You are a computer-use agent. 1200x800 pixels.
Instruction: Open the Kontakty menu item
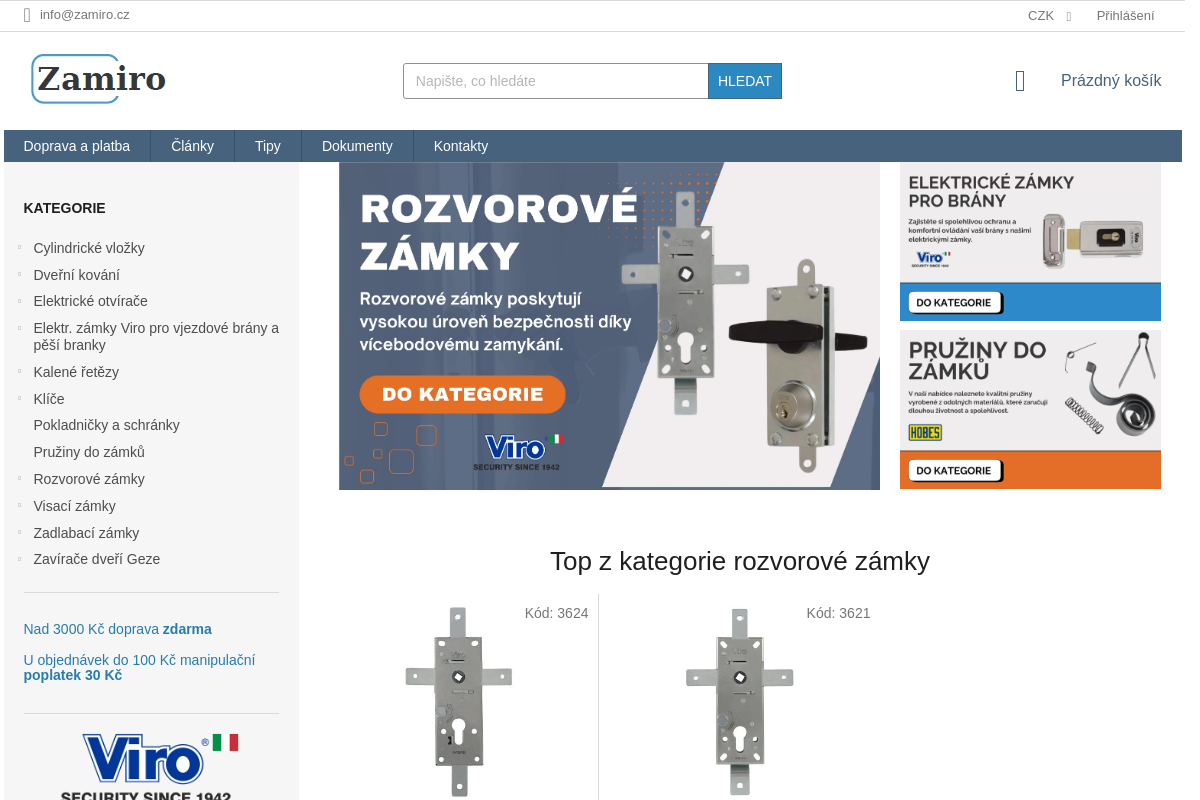coord(461,146)
